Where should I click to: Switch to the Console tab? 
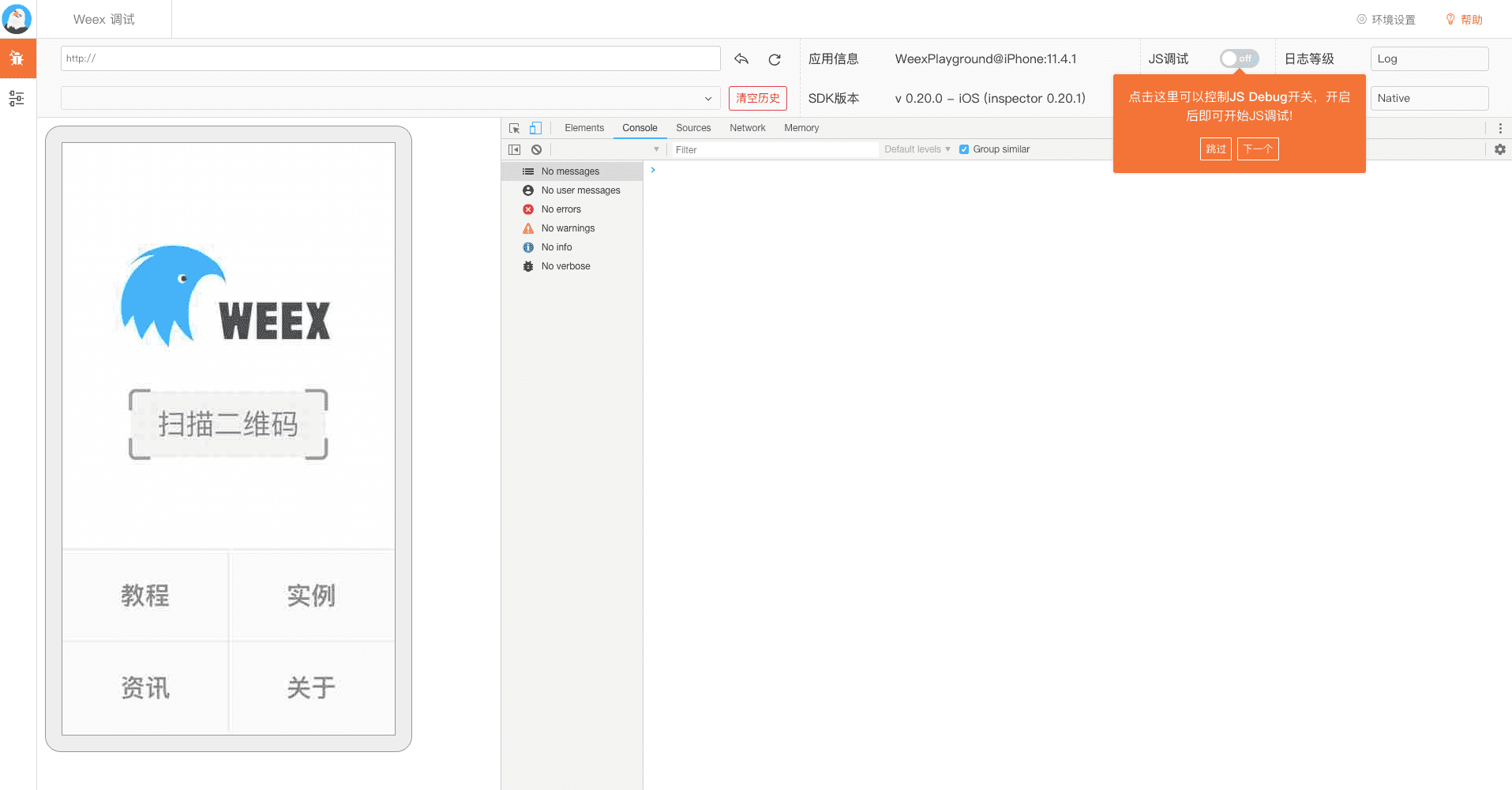click(x=640, y=128)
